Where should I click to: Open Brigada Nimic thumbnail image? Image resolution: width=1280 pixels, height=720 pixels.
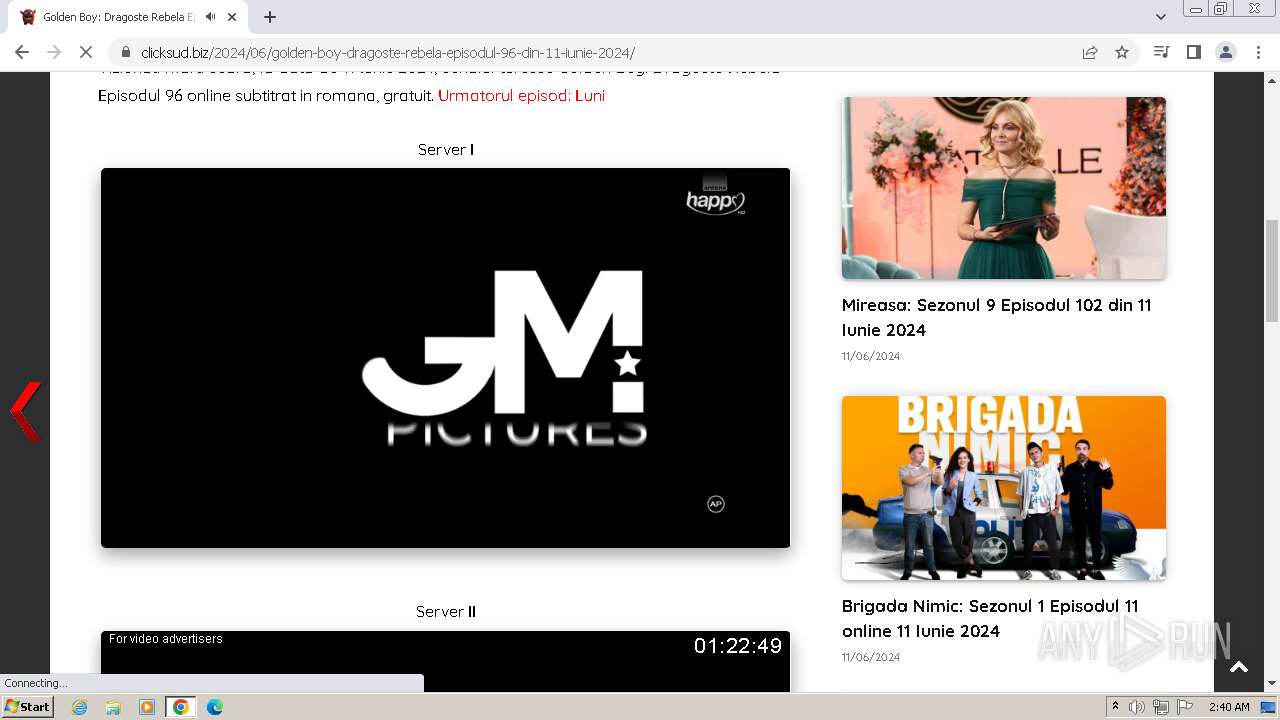[1004, 488]
